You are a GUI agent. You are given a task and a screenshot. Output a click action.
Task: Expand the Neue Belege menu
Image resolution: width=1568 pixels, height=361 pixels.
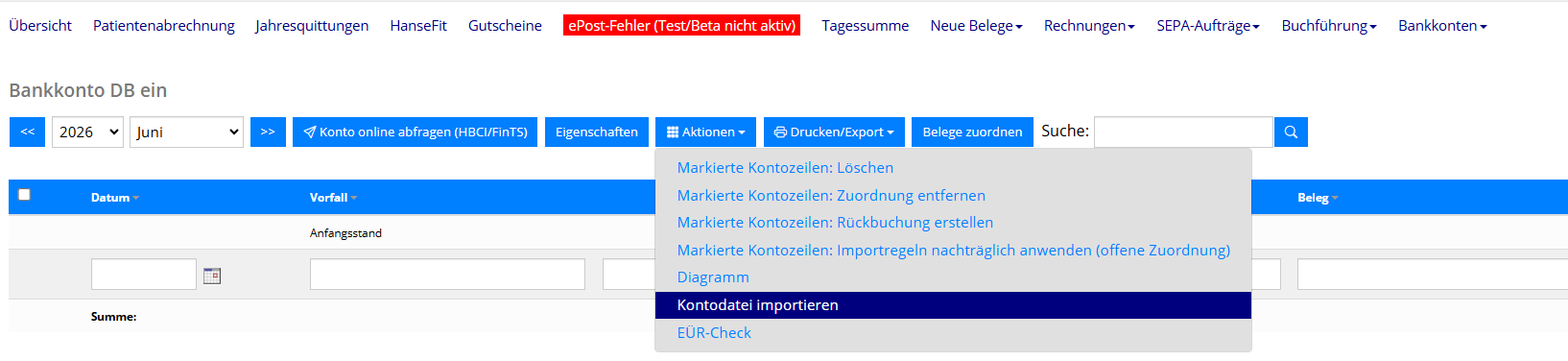tap(976, 26)
